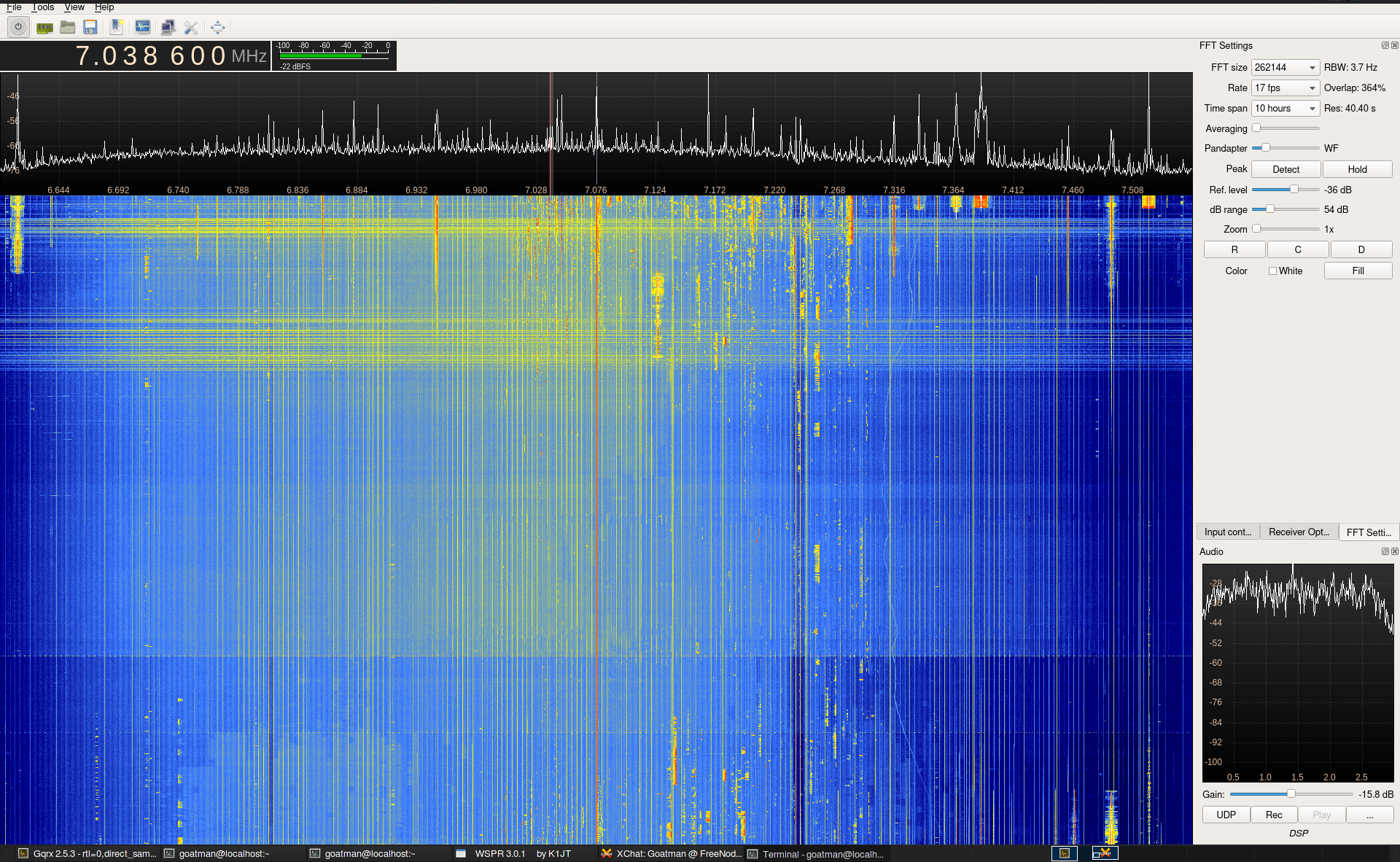Viewport: 1400px width, 862px height.
Task: Toggle Peak Detect
Action: pyautogui.click(x=1286, y=169)
